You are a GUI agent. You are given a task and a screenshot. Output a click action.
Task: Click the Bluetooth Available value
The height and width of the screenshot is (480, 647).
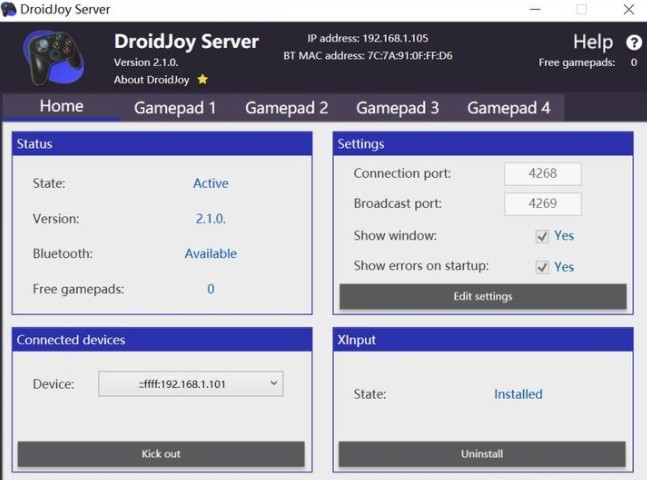pyautogui.click(x=211, y=253)
